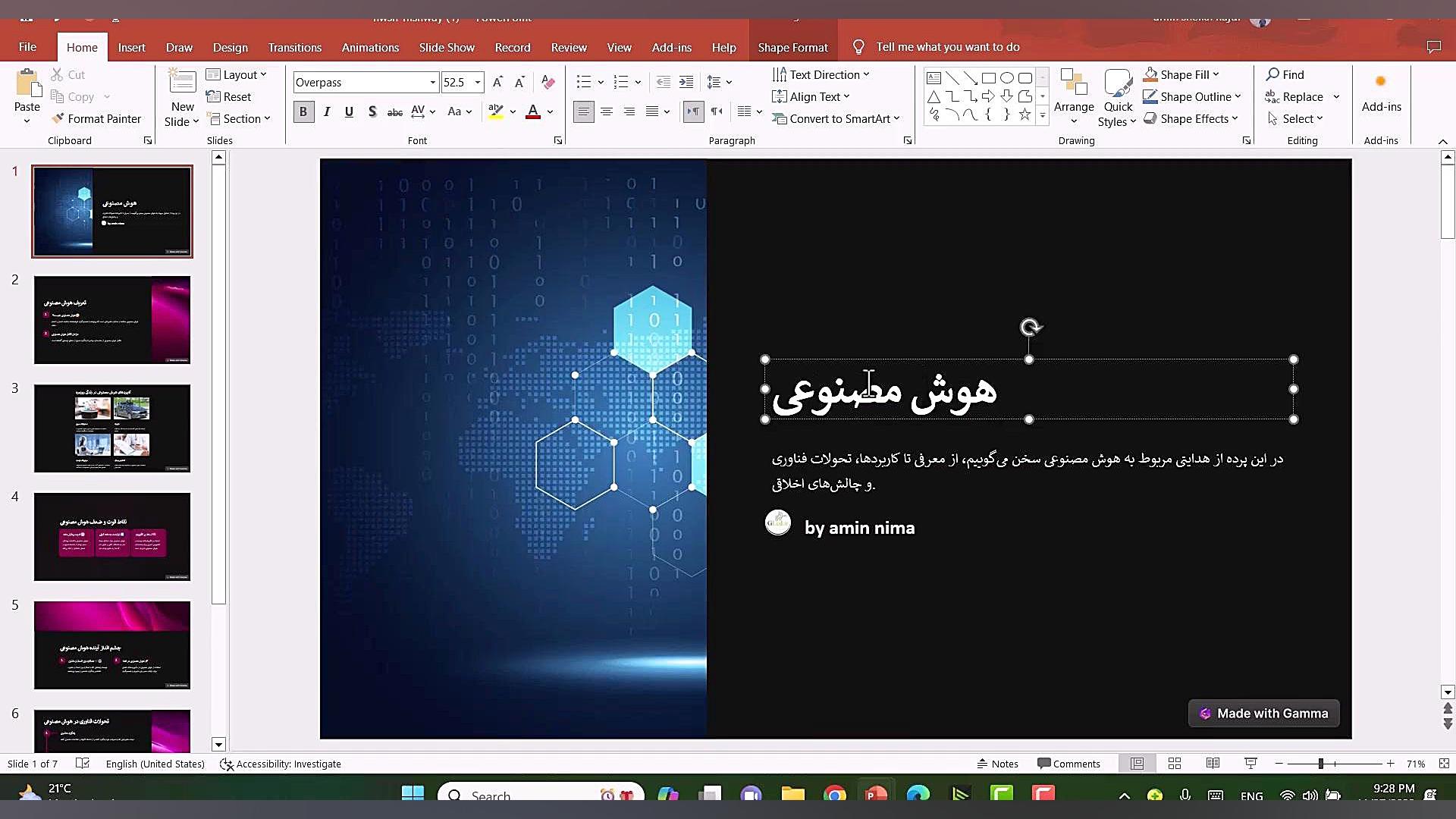This screenshot has width=1456, height=819.
Task: Toggle text Shadow
Action: coord(372,111)
